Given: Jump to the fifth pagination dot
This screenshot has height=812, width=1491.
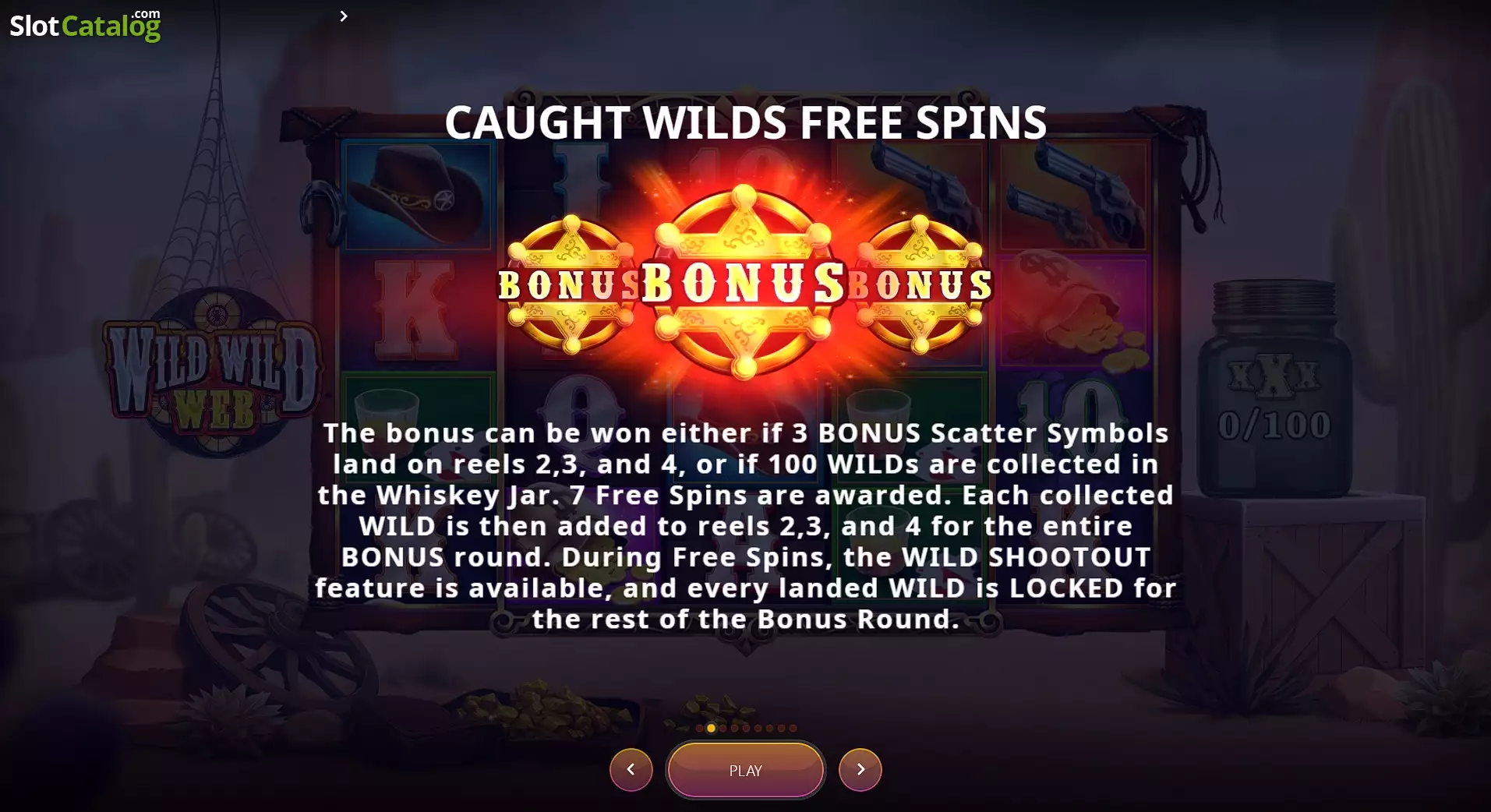Looking at the screenshot, I should click(x=746, y=728).
